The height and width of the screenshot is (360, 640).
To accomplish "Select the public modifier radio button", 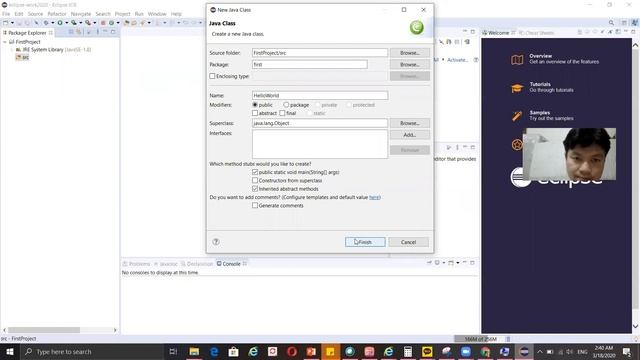I will [x=255, y=105].
